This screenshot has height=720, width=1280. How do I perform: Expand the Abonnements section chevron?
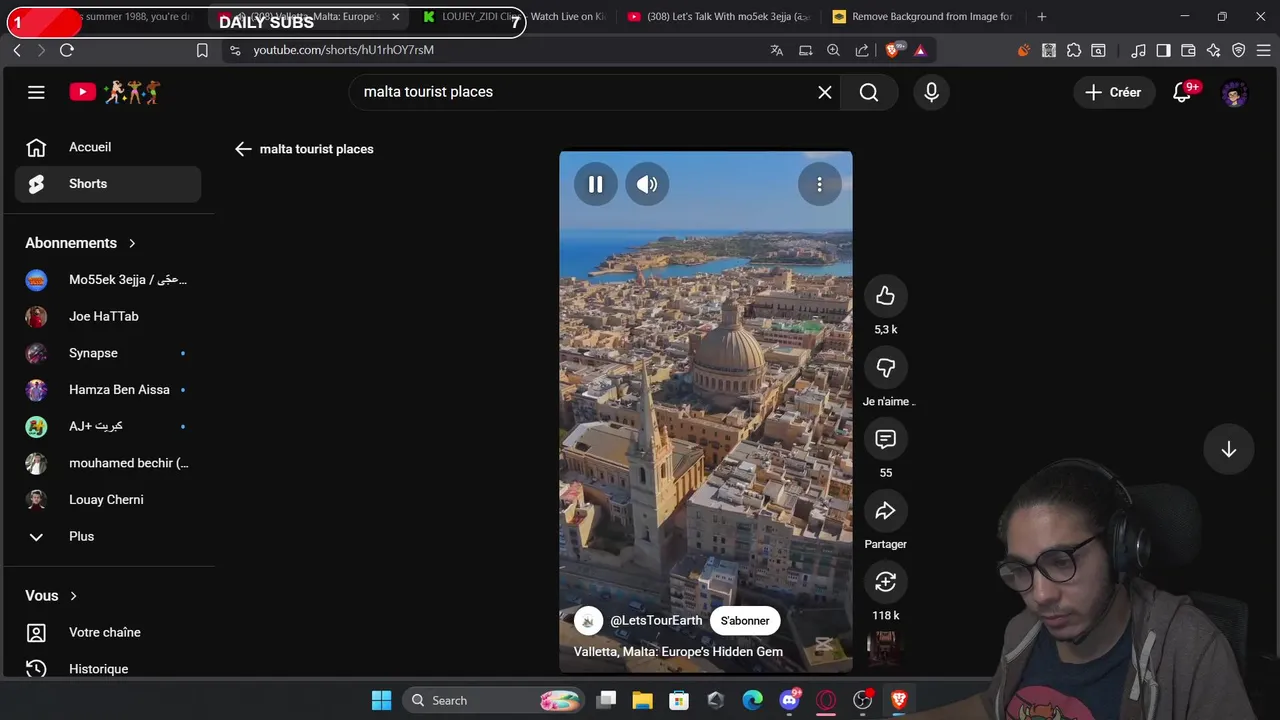[132, 243]
